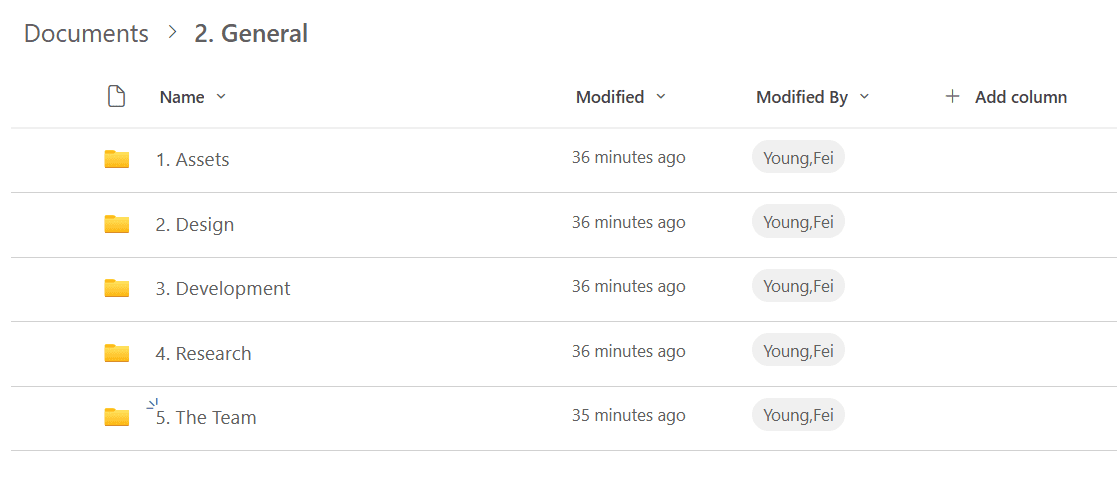Click the Development folder icon
The height and width of the screenshot is (488, 1117).
pyautogui.click(x=117, y=288)
